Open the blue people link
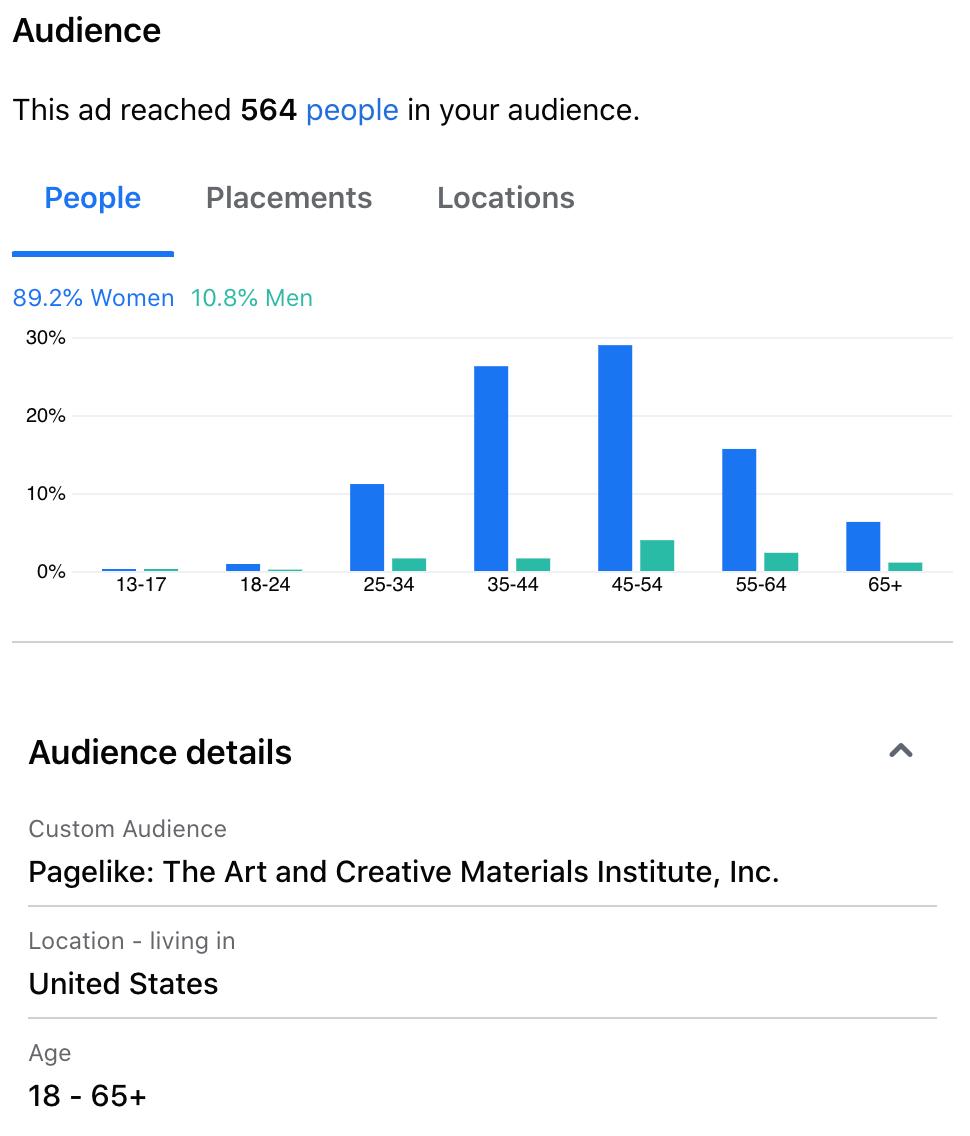970x1136 pixels. tap(352, 111)
